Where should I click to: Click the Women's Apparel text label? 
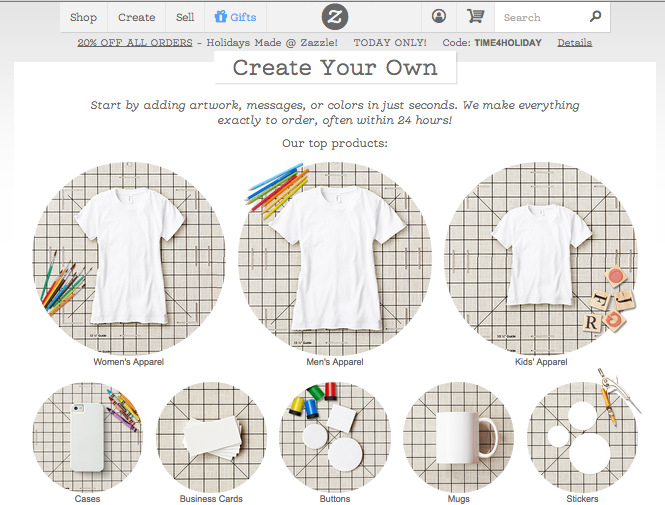click(x=129, y=362)
